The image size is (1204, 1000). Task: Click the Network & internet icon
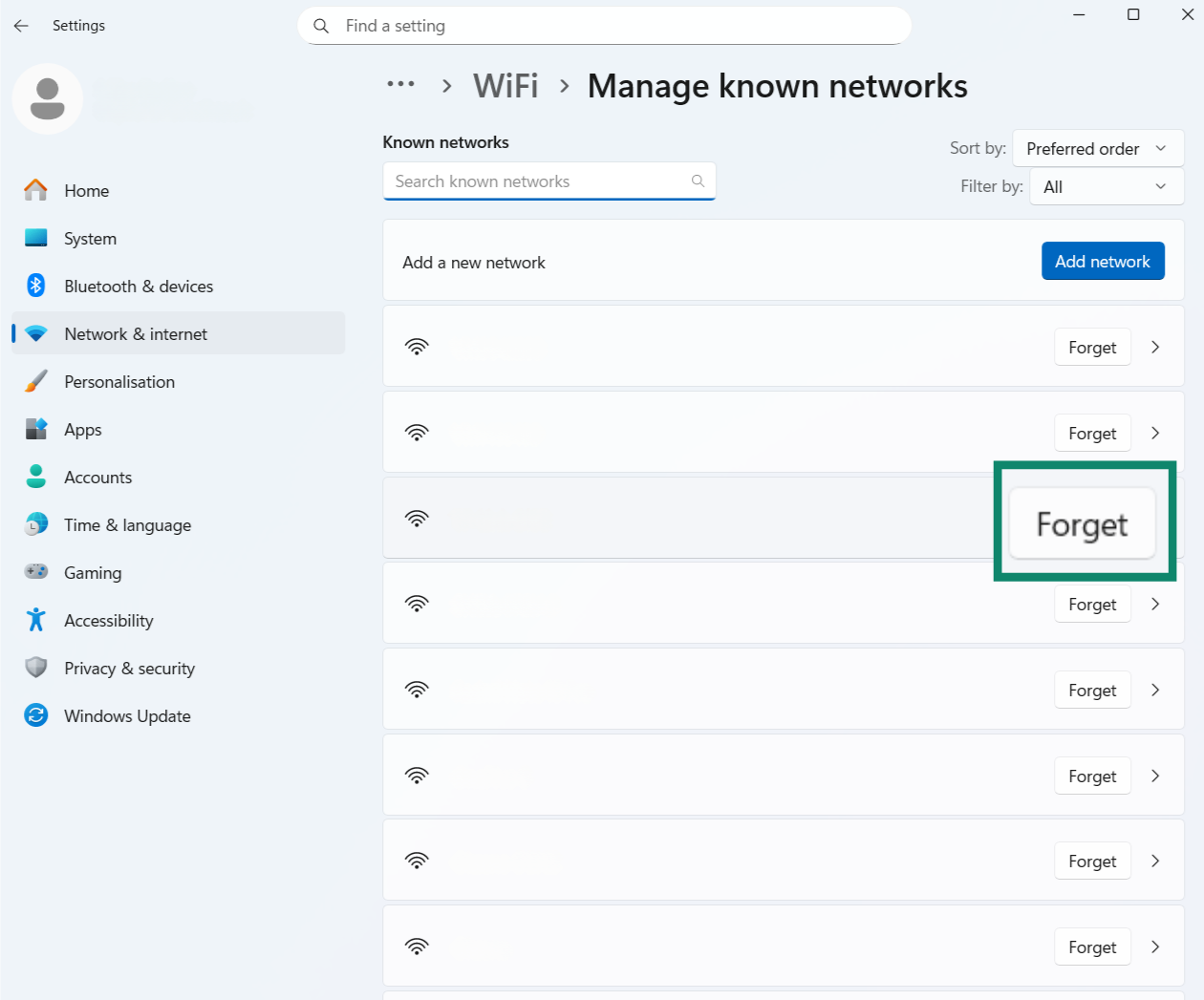coord(35,333)
